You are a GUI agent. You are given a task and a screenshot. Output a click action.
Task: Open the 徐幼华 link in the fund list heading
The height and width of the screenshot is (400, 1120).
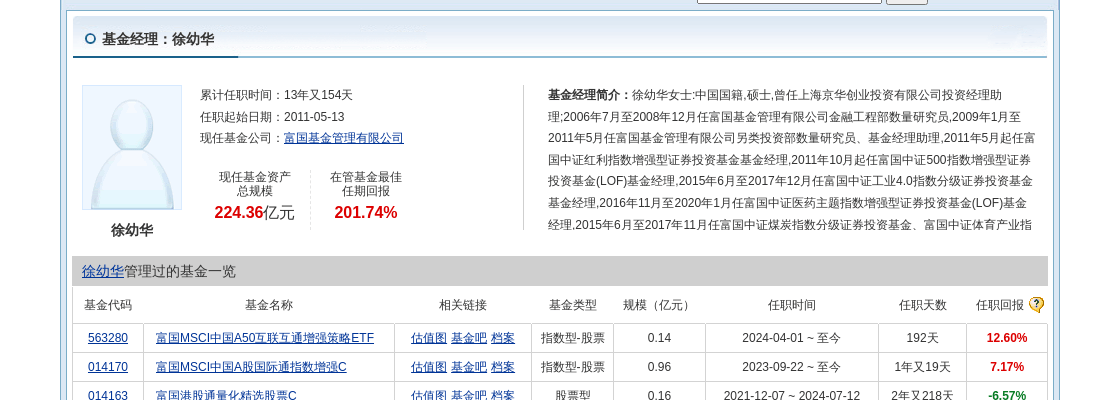pyautogui.click(x=103, y=271)
